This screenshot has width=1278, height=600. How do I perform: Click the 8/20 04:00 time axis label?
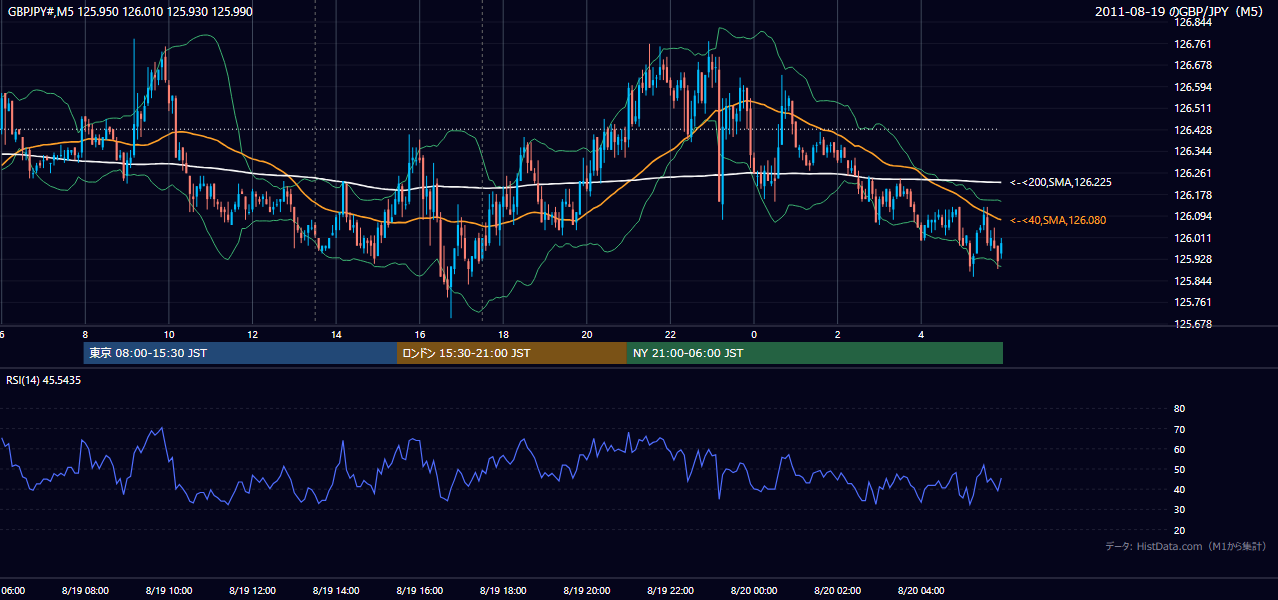(x=921, y=591)
